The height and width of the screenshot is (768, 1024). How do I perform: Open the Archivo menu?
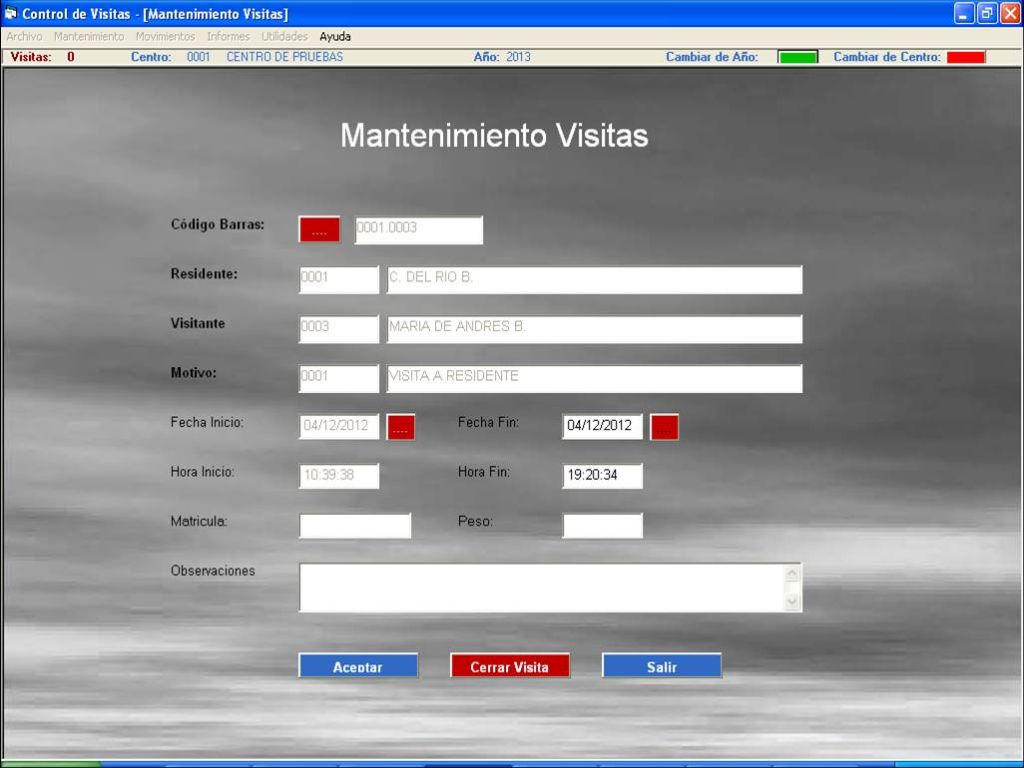(x=24, y=36)
